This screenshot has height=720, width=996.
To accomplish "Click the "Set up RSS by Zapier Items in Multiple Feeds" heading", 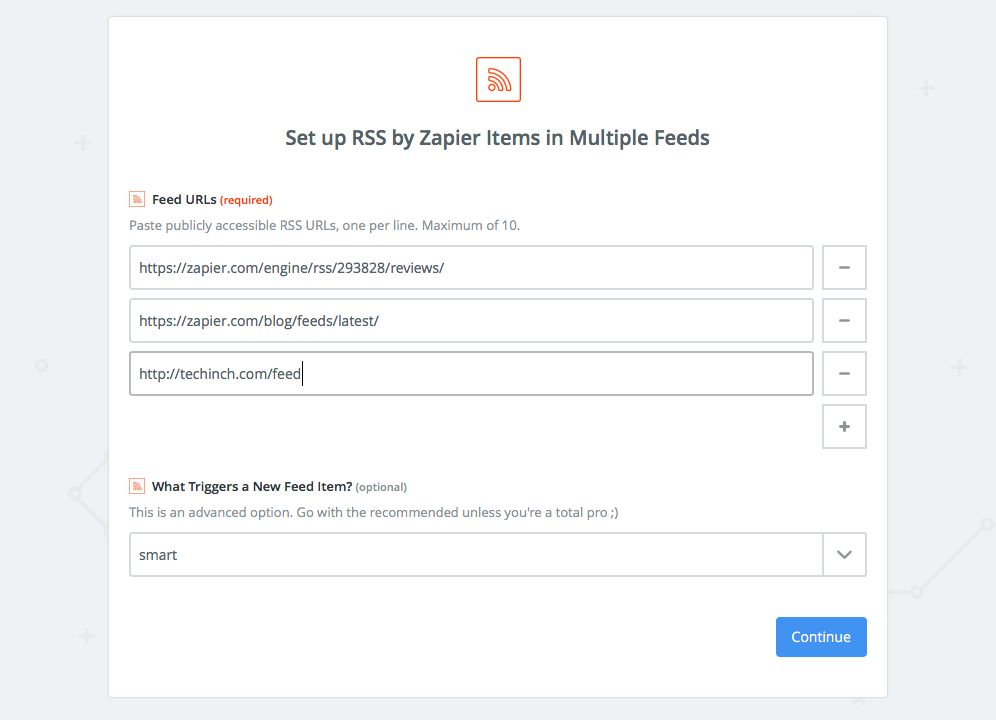I will click(497, 138).
